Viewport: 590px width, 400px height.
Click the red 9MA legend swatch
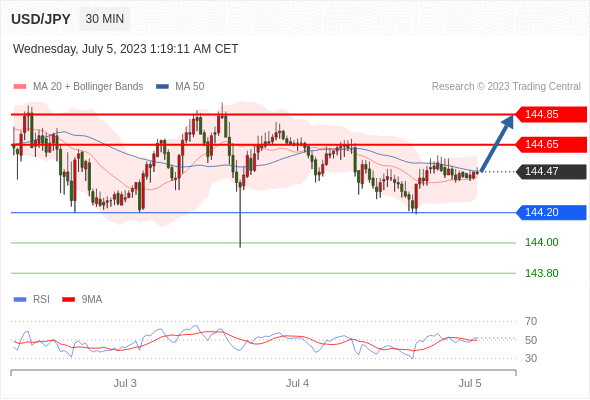click(68, 300)
